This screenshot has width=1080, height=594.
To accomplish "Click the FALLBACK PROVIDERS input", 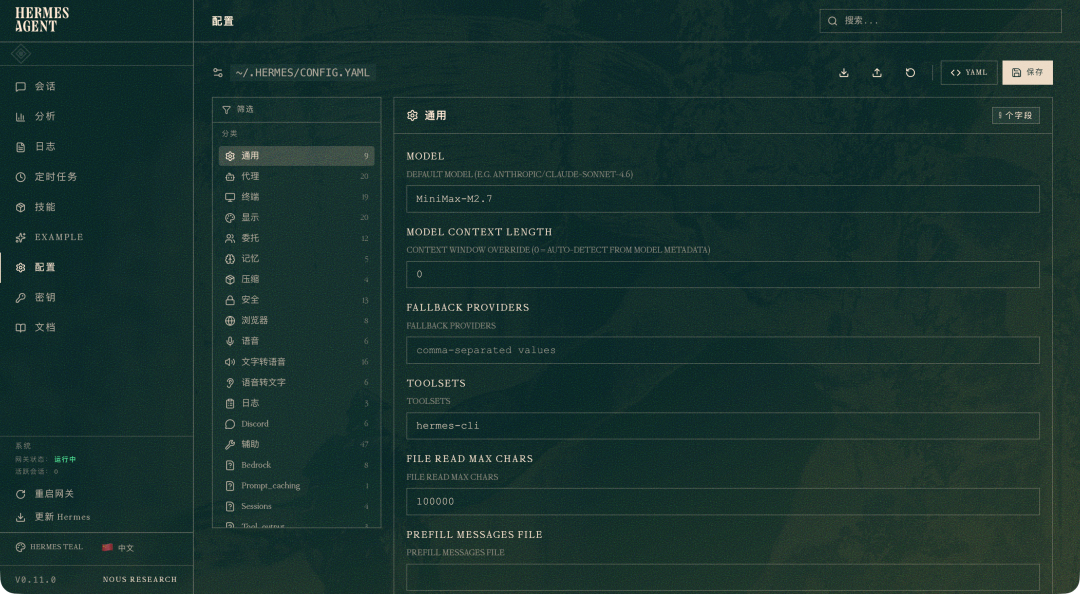I will click(723, 350).
